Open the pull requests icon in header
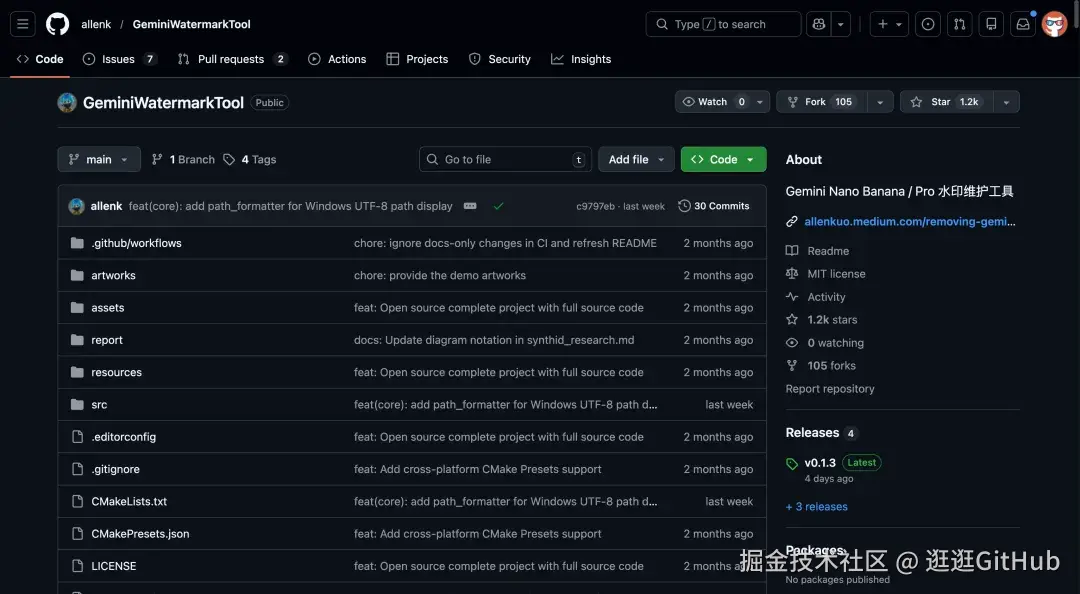1080x594 pixels. coord(959,24)
